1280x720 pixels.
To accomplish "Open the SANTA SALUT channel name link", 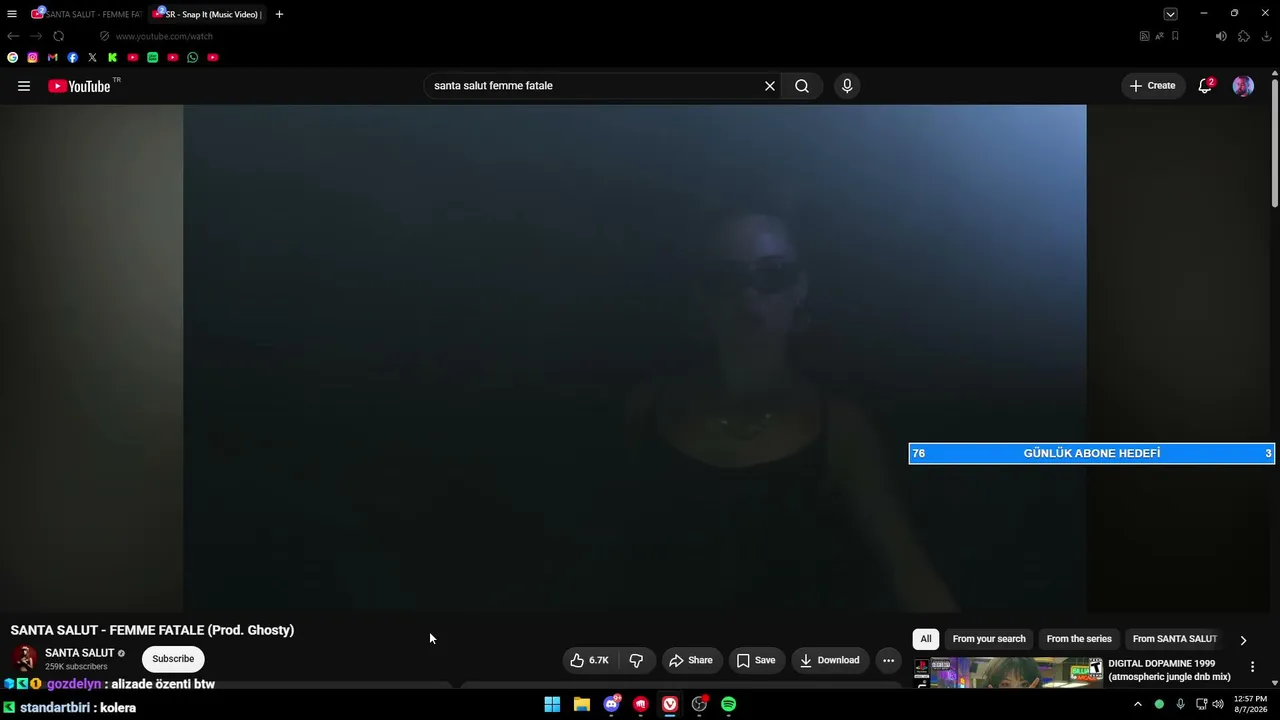I will (x=80, y=653).
